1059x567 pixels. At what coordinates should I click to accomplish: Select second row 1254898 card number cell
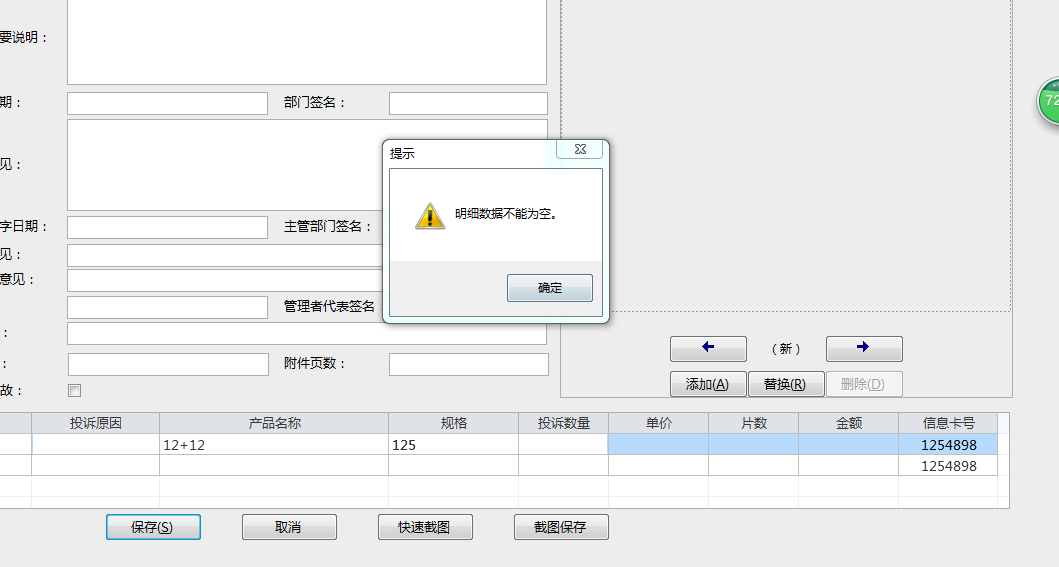(x=948, y=466)
